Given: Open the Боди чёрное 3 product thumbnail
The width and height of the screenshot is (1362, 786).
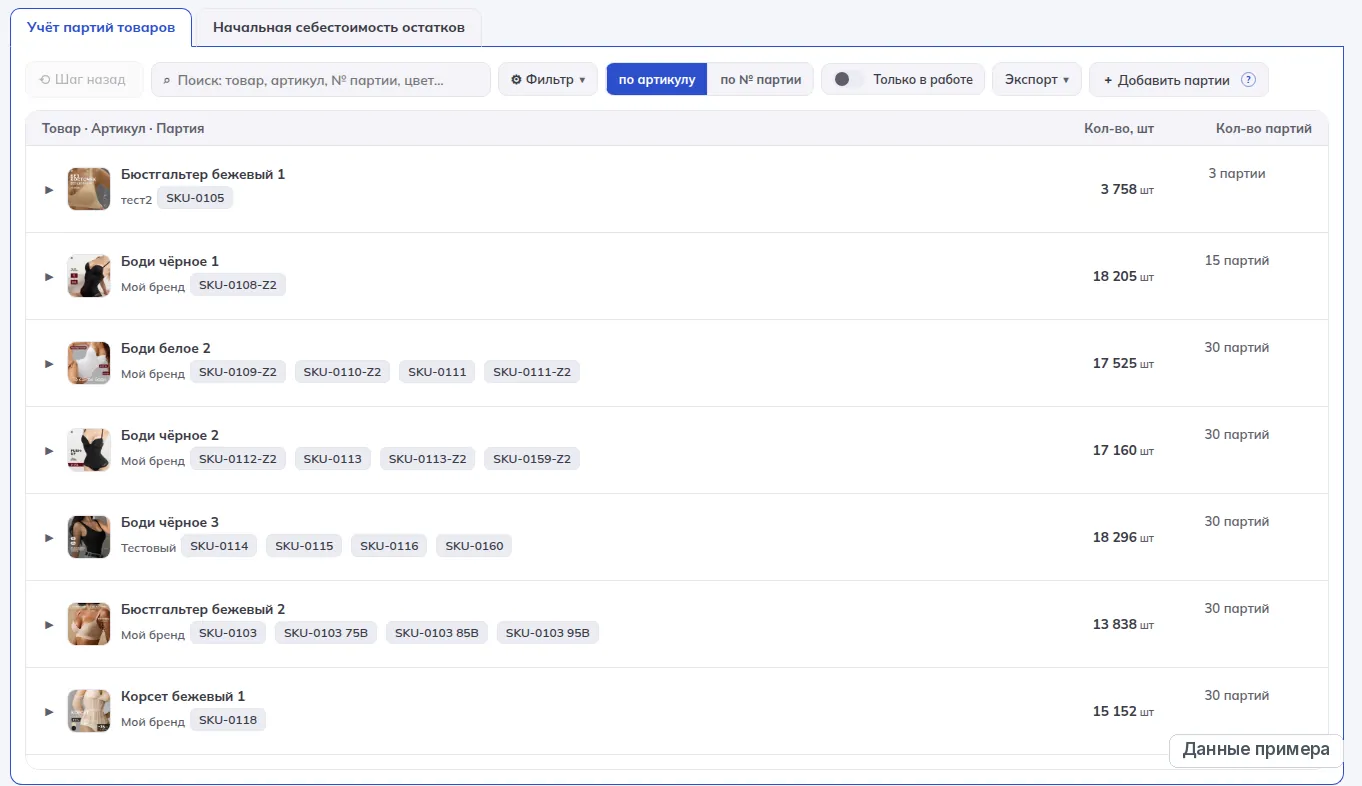Looking at the screenshot, I should (x=89, y=537).
